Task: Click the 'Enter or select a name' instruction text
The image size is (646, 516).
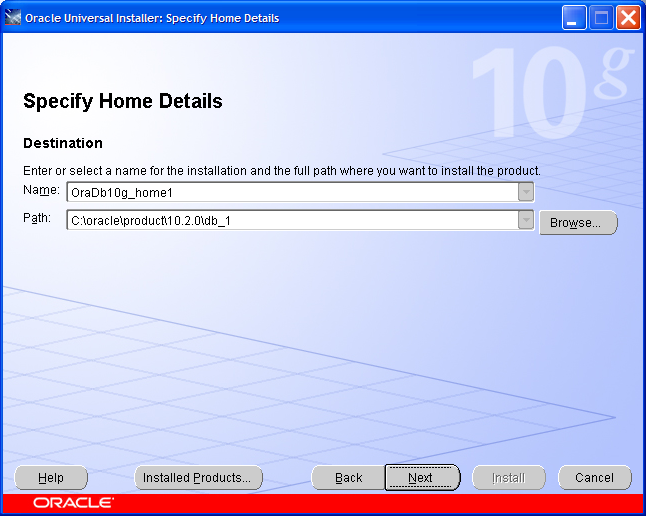Action: (x=282, y=171)
